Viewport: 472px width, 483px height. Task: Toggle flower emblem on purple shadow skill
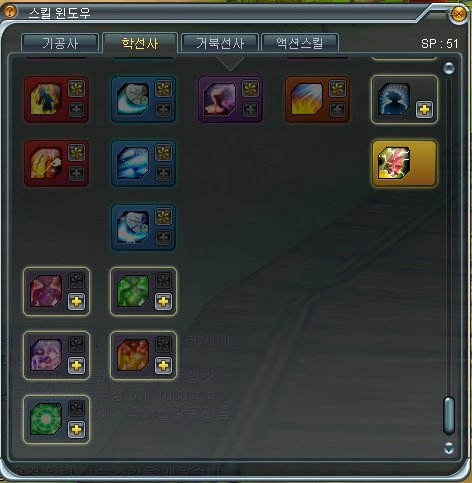point(250,89)
